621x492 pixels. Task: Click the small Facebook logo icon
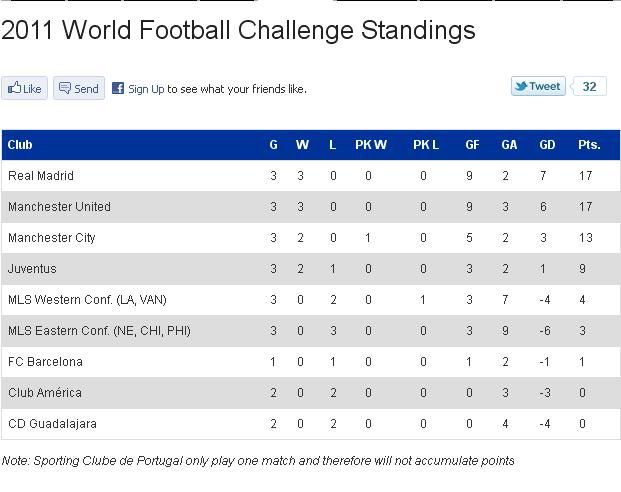point(118,88)
